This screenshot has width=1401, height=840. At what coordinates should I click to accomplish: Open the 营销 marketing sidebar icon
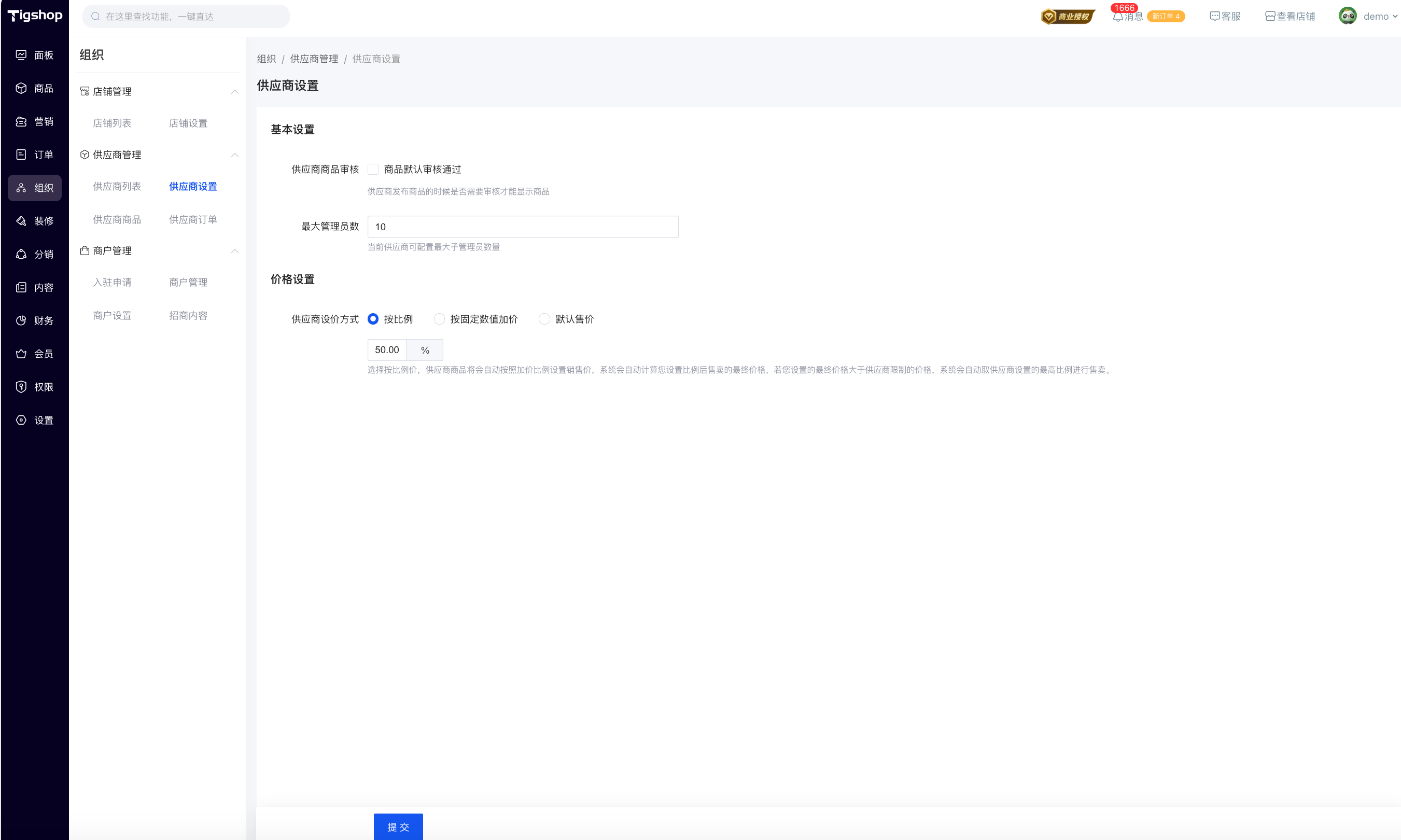[x=21, y=122]
